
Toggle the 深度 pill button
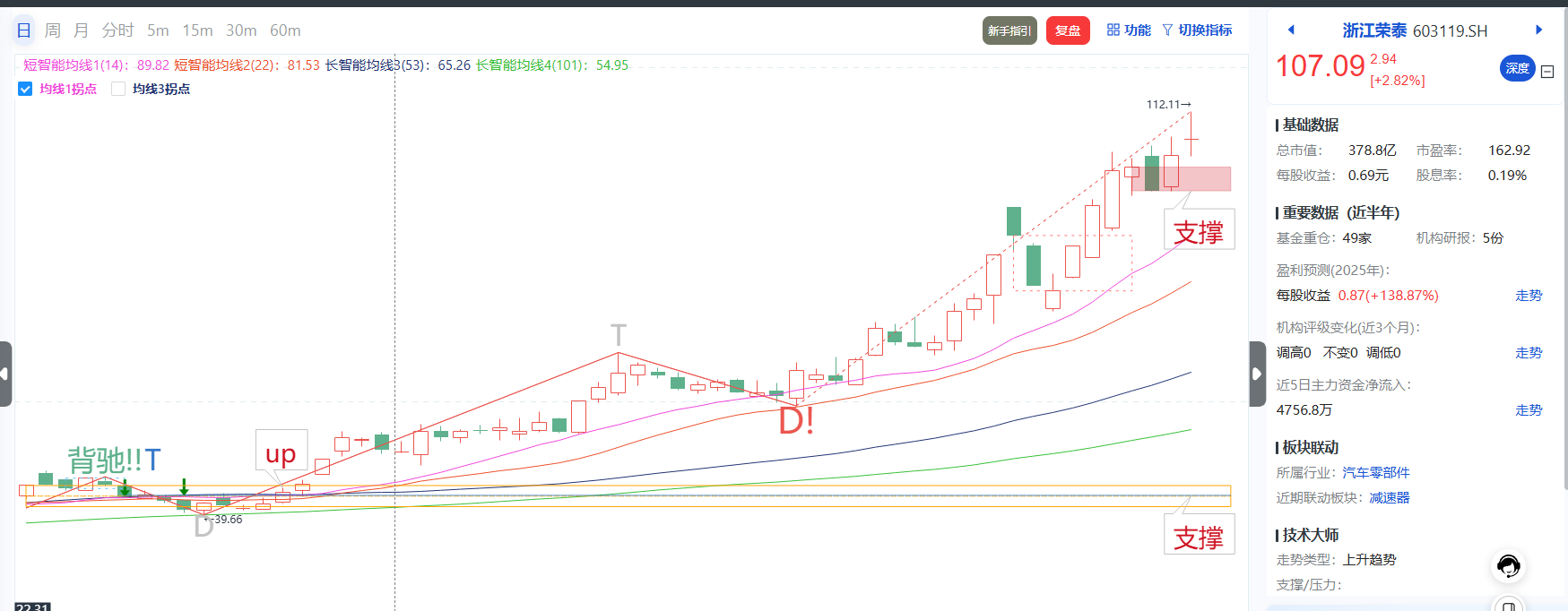point(1517,68)
